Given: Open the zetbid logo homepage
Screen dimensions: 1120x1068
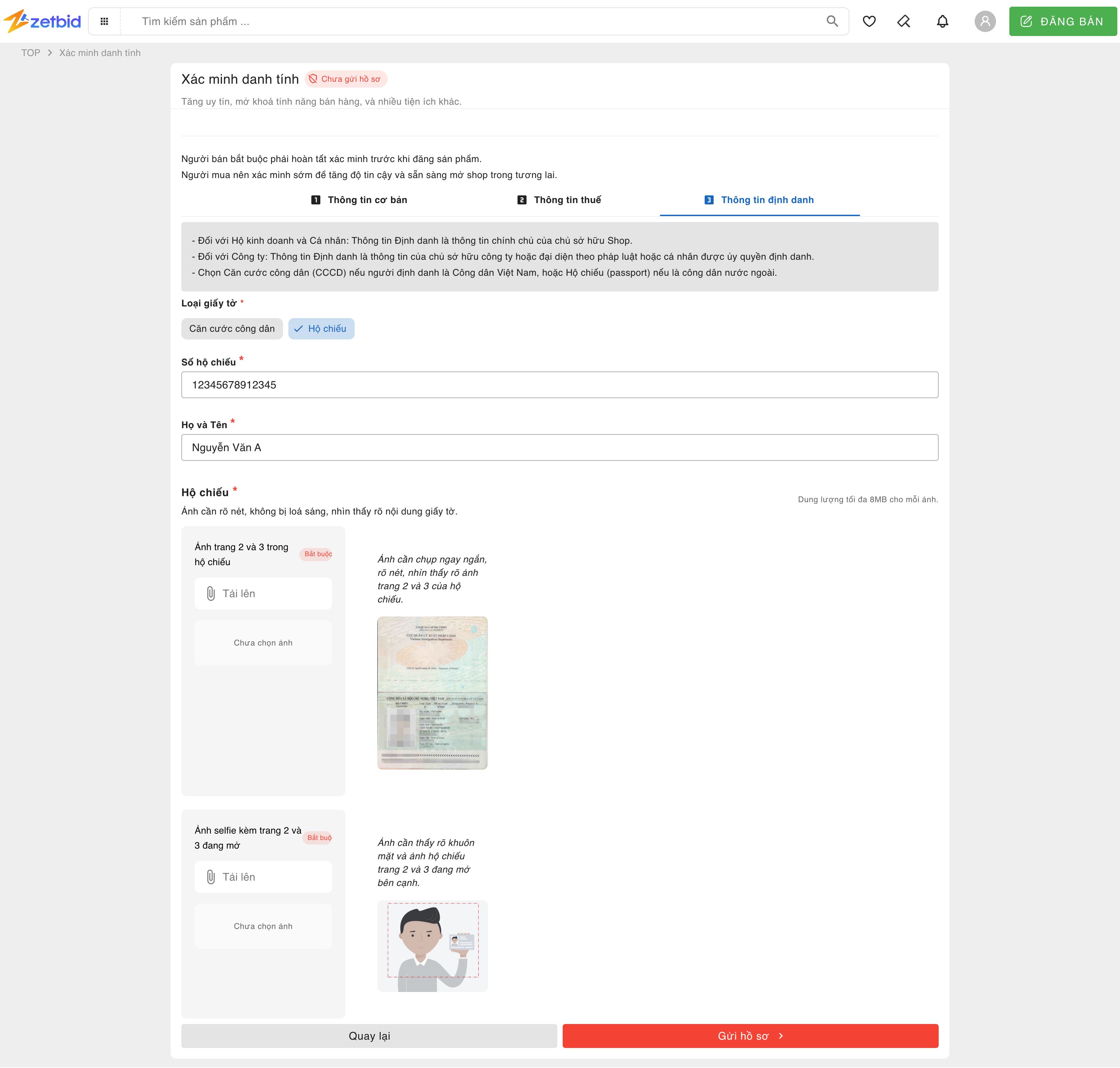Looking at the screenshot, I should pyautogui.click(x=43, y=22).
